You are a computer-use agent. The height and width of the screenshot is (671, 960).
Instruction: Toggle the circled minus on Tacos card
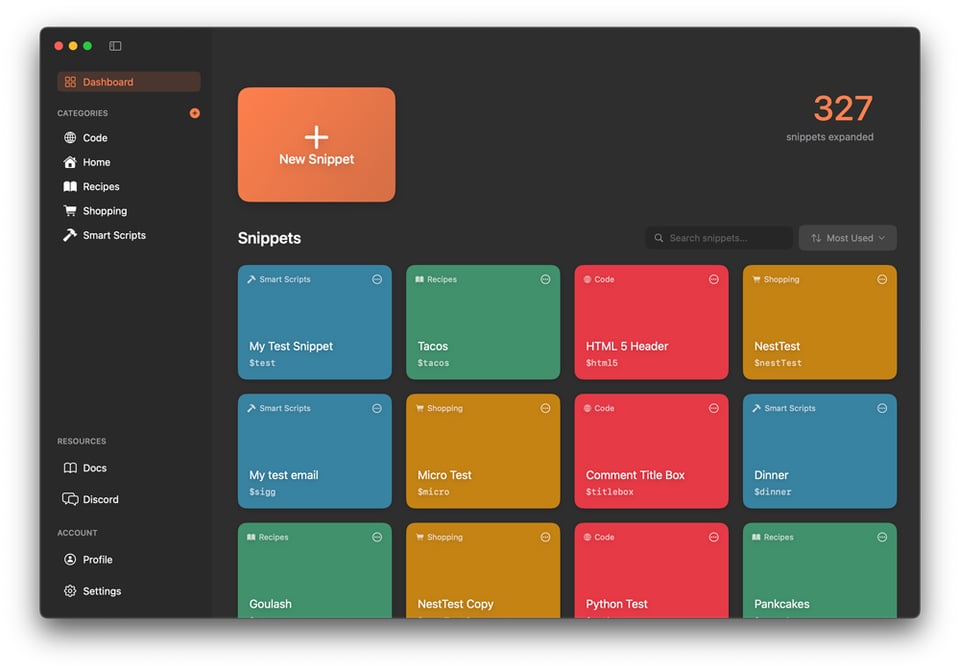pyautogui.click(x=545, y=279)
